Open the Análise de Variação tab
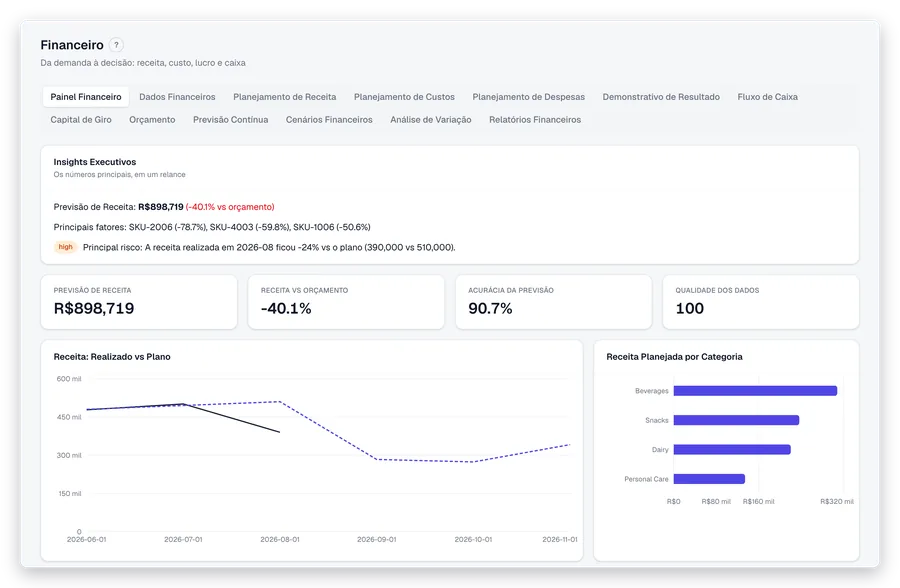The height and width of the screenshot is (588, 900). [430, 119]
